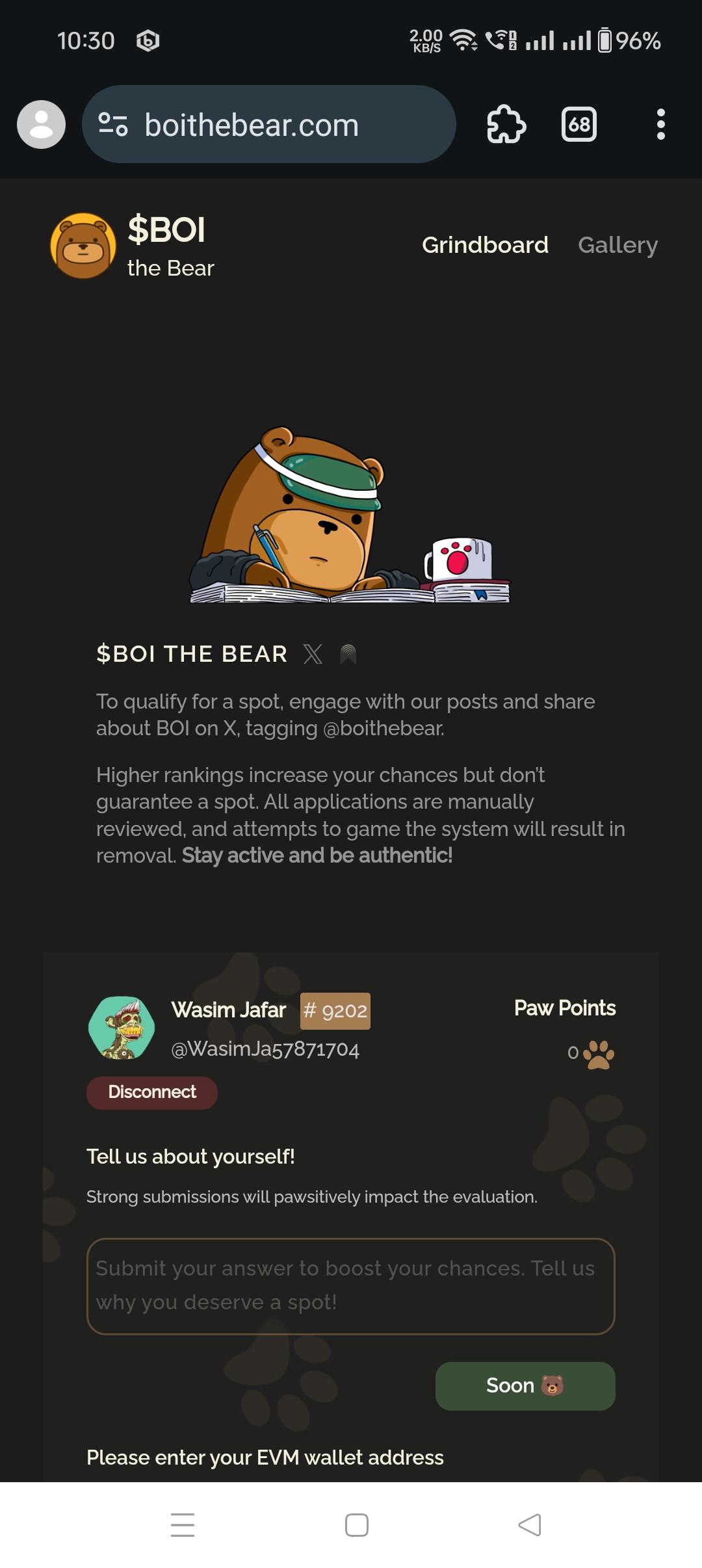702x1568 pixels.
Task: Switch to the Grindboard tab
Action: point(485,245)
